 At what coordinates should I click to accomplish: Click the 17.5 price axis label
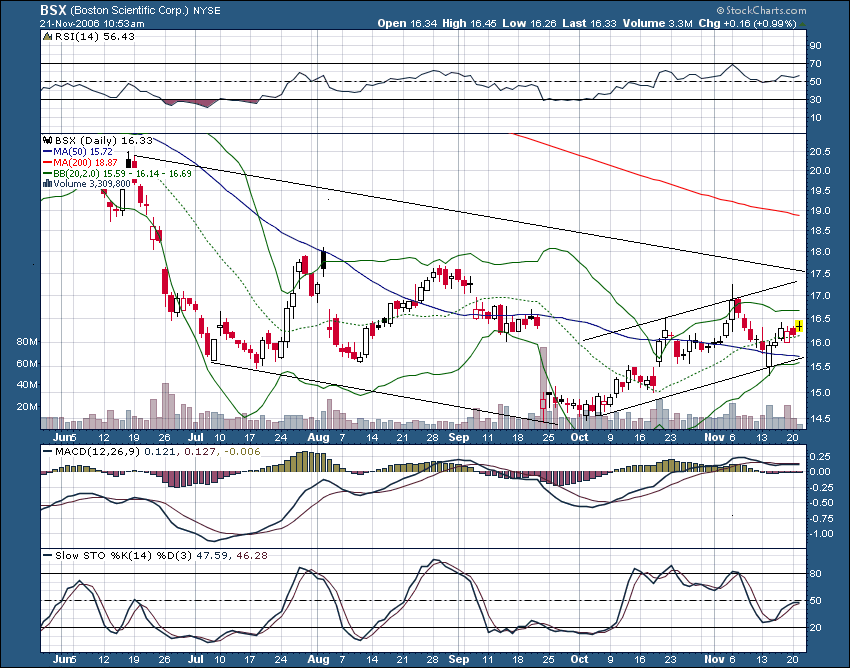click(820, 274)
